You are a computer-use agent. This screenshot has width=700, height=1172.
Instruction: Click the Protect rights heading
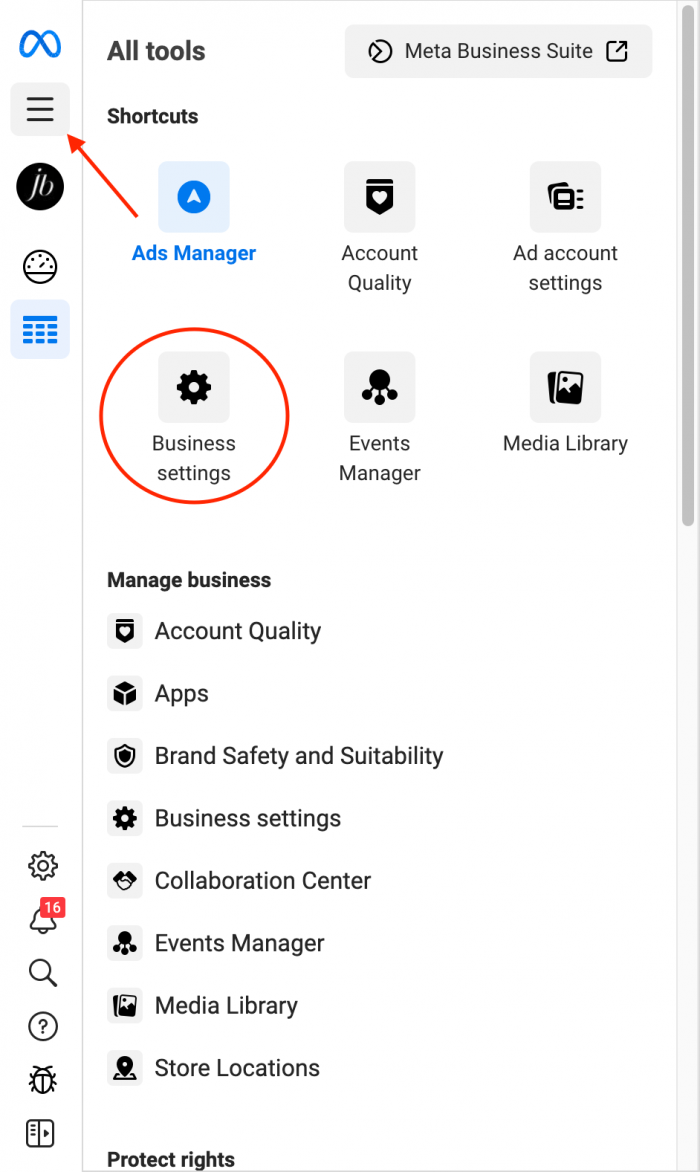tap(171, 1159)
